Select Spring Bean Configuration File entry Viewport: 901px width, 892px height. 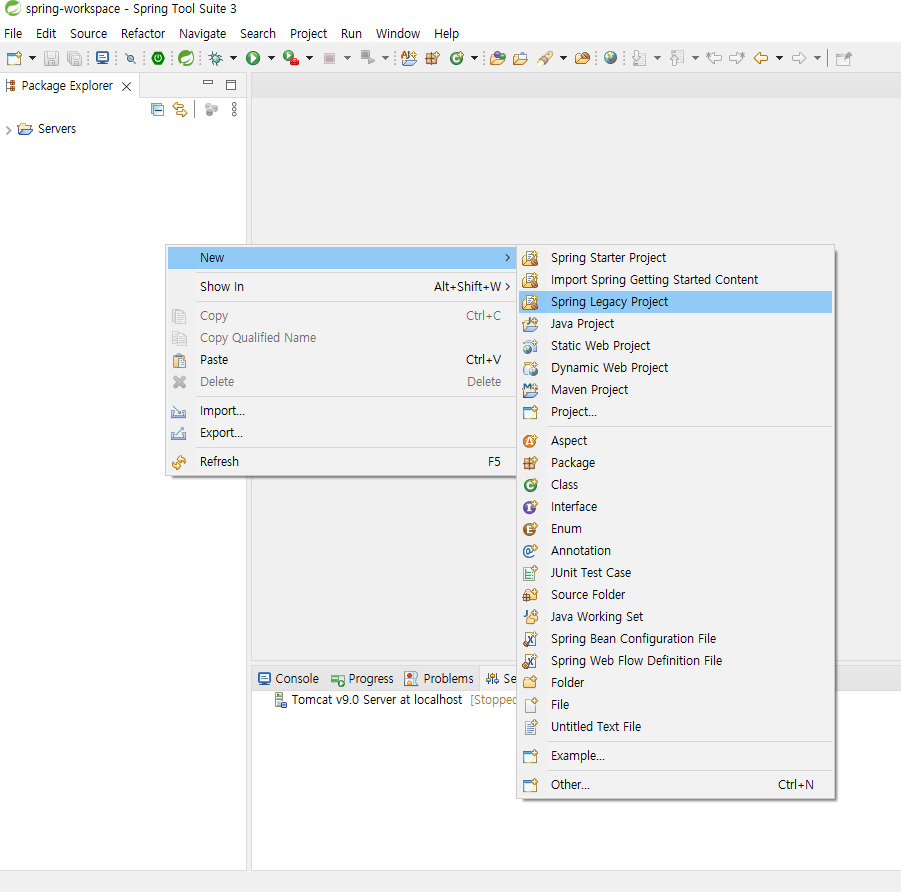[675, 639]
